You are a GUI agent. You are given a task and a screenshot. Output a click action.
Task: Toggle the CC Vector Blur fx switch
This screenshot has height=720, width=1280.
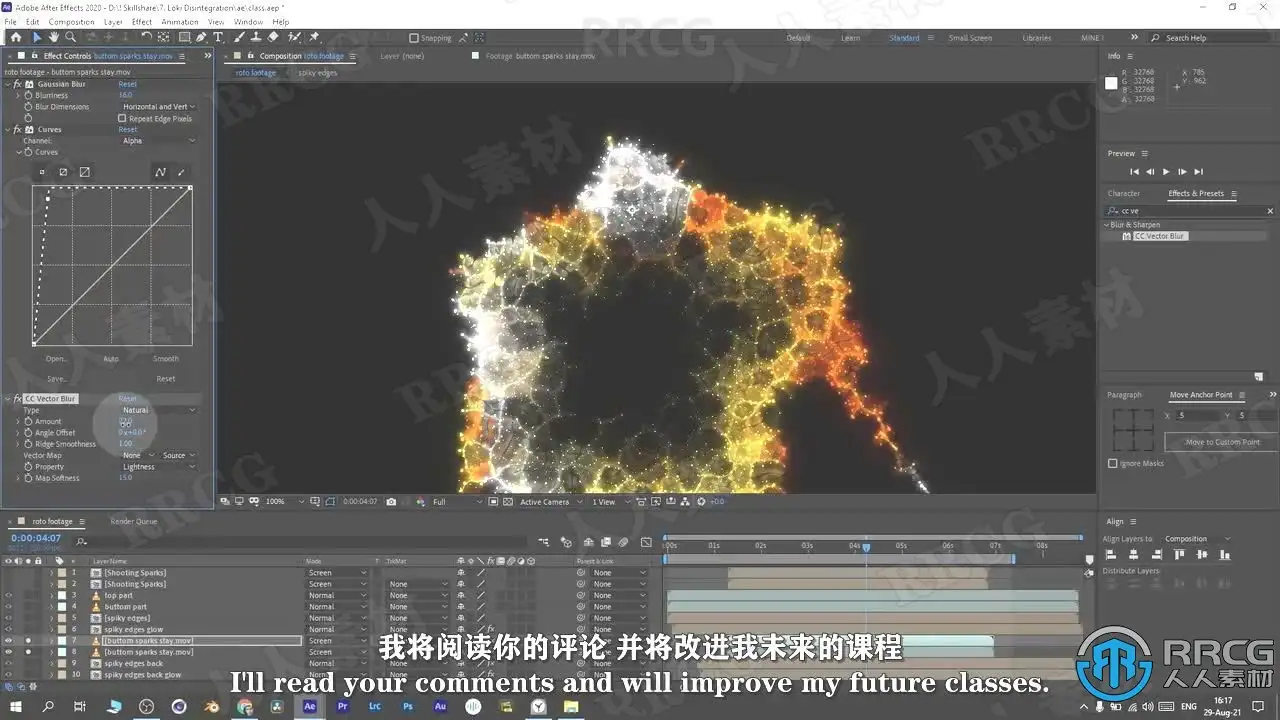pos(18,398)
